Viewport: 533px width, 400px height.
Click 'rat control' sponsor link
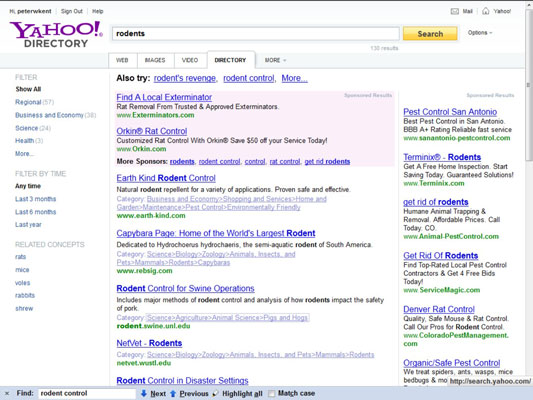[285, 161]
